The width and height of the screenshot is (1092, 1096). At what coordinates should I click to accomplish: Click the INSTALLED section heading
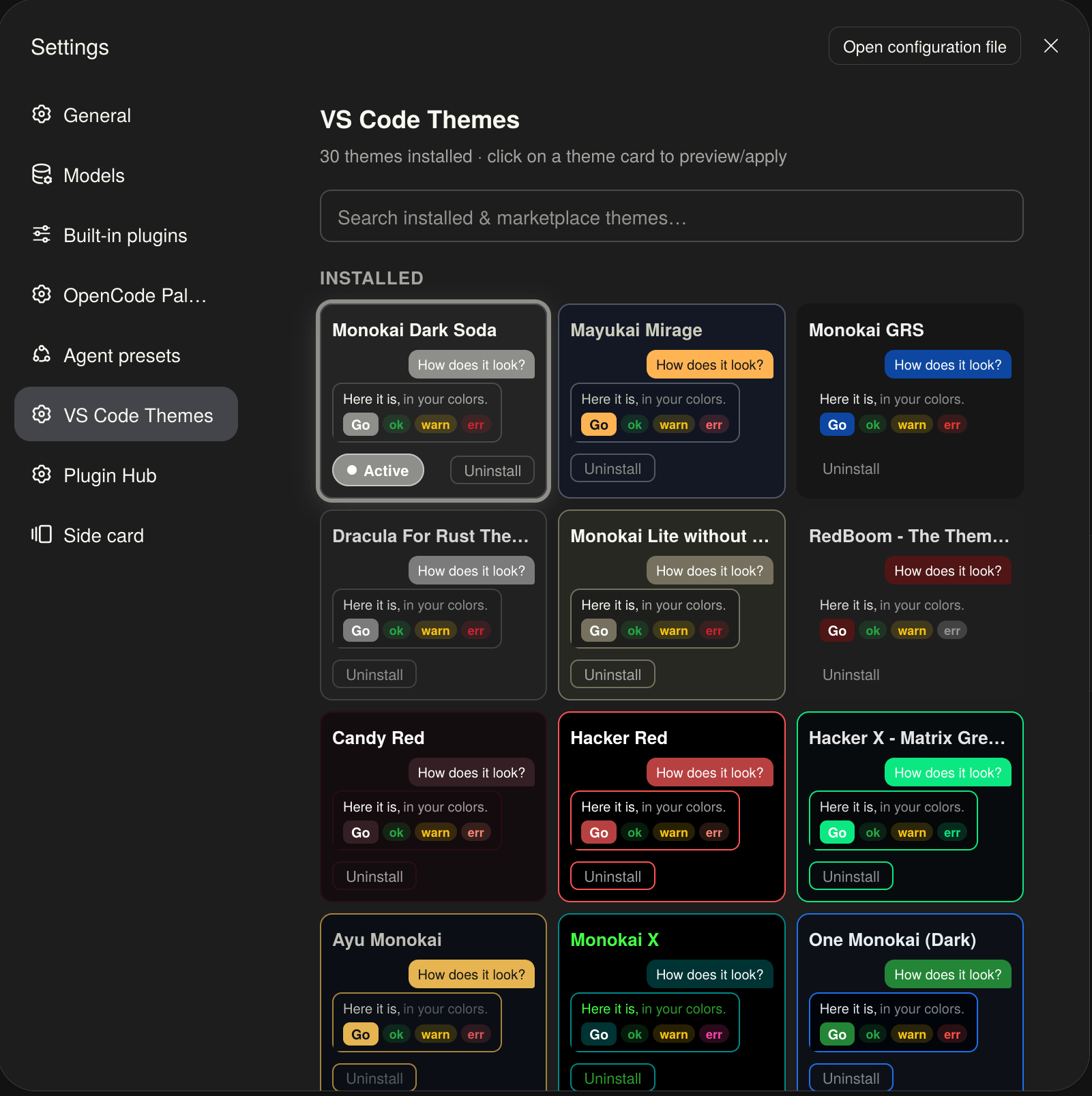(x=372, y=278)
